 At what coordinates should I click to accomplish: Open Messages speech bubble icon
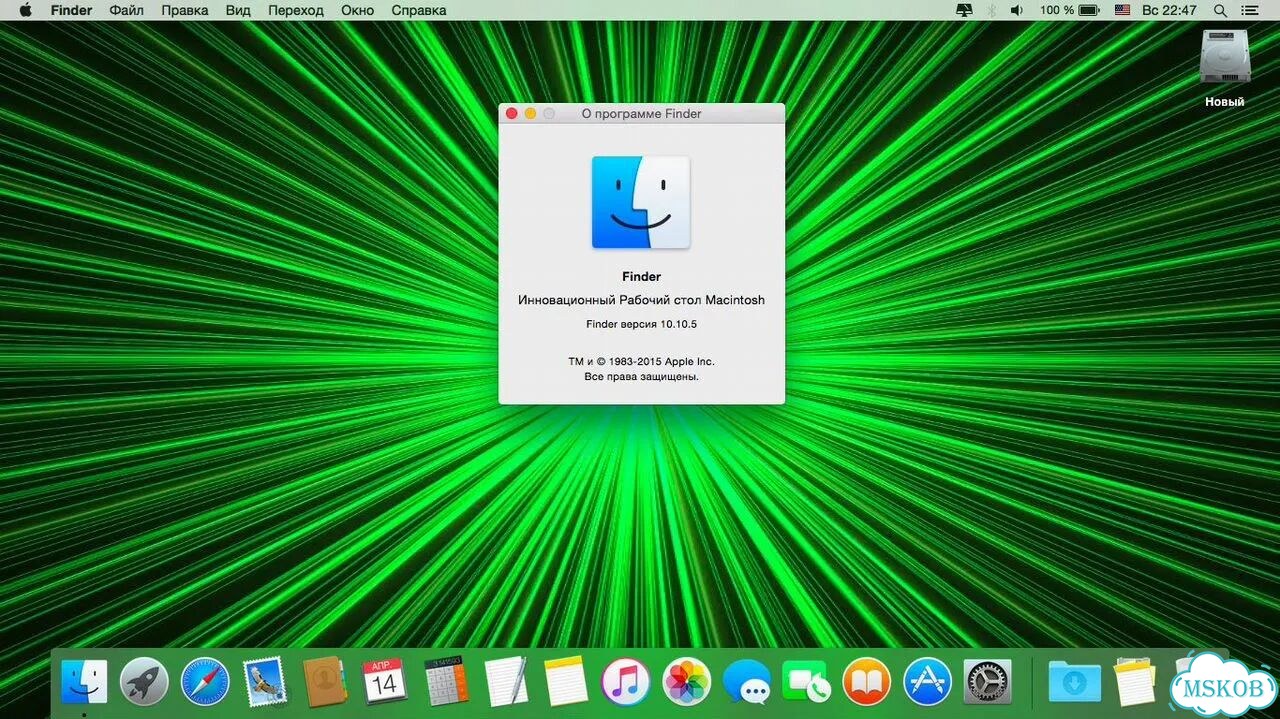click(x=747, y=682)
